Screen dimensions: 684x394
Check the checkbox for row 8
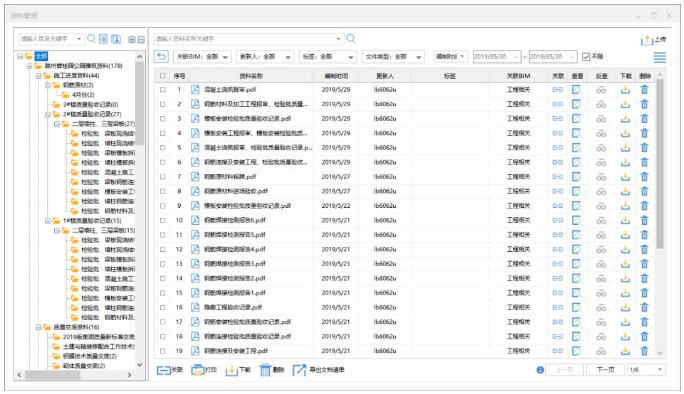(163, 191)
